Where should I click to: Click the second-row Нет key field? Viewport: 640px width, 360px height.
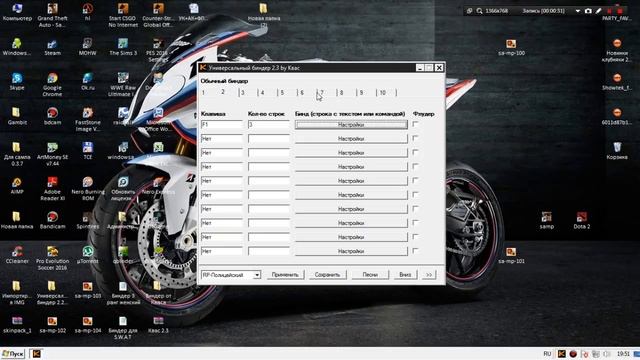(x=222, y=139)
